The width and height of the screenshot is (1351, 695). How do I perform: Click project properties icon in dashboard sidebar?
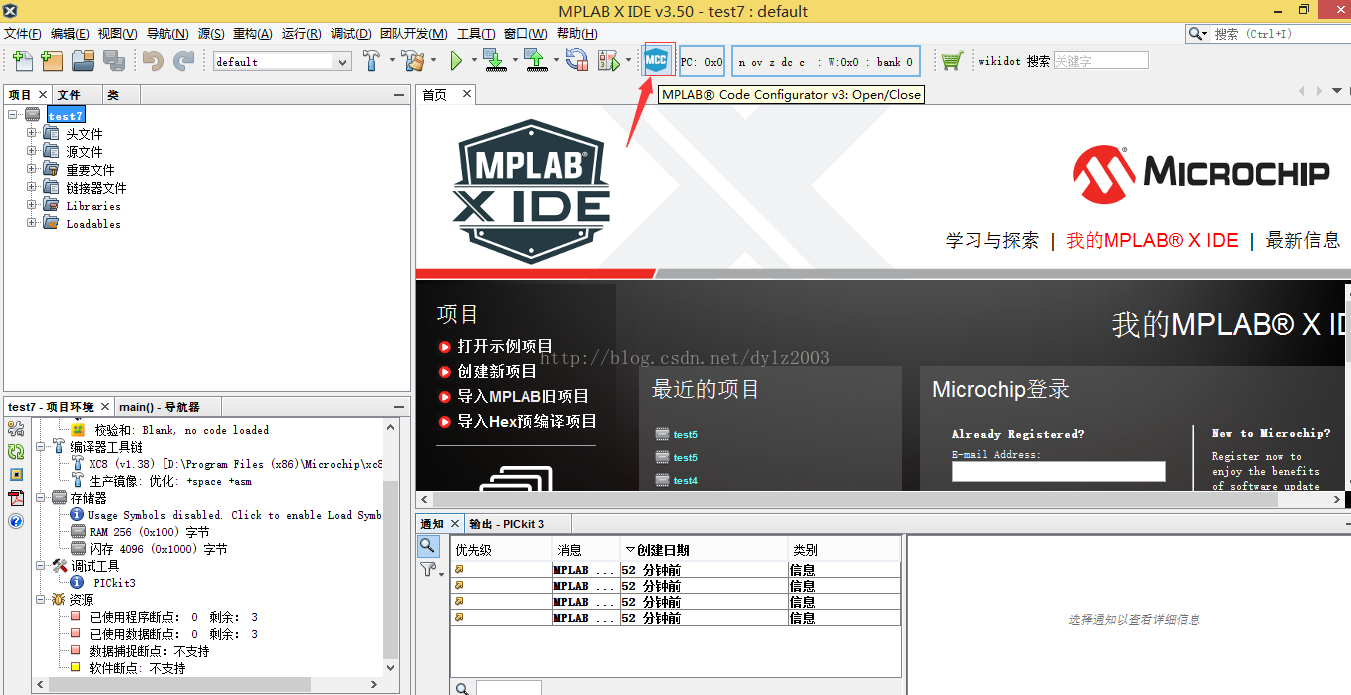click(16, 429)
